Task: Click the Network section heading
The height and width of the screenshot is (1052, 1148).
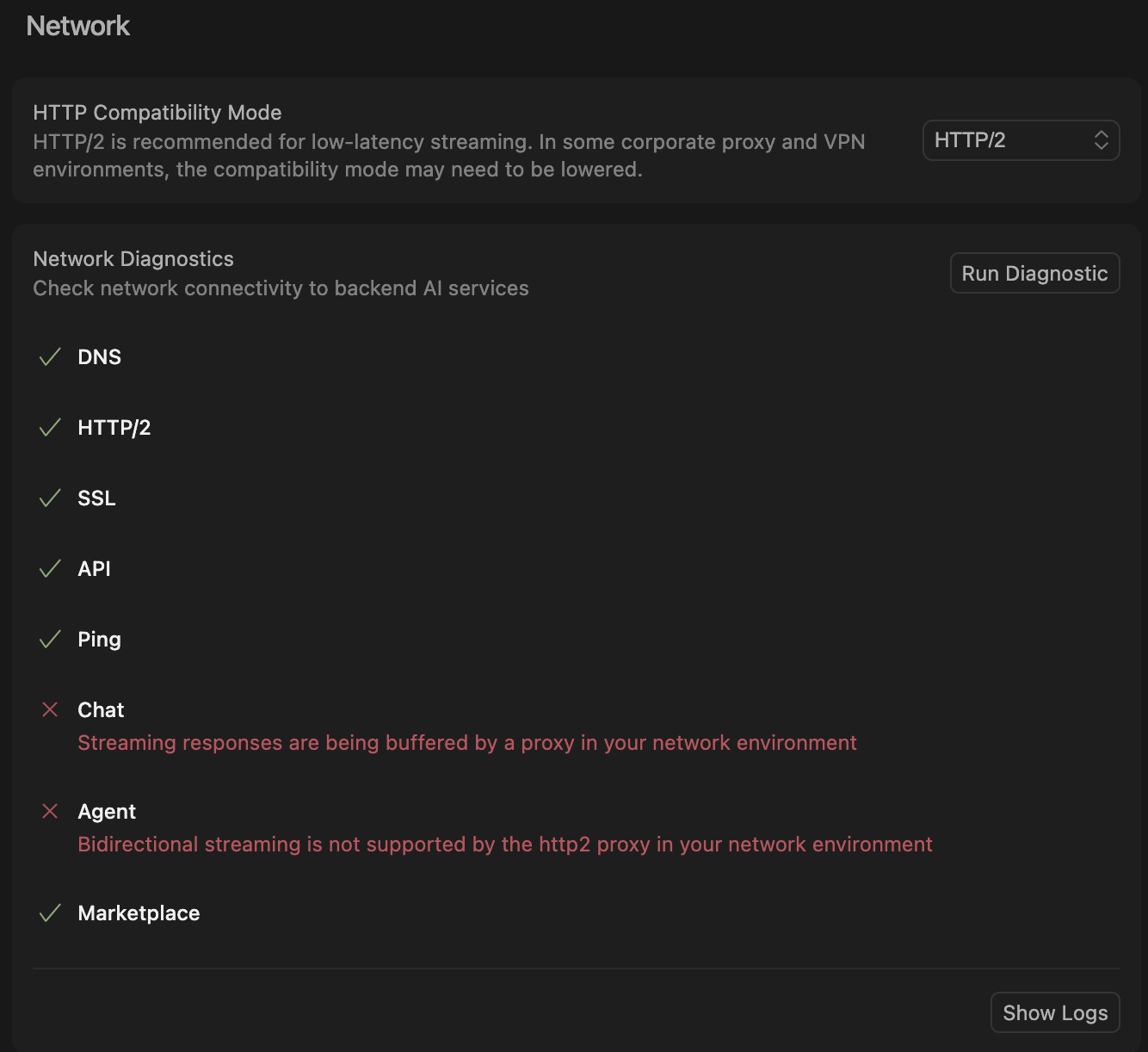Action: coord(78,27)
